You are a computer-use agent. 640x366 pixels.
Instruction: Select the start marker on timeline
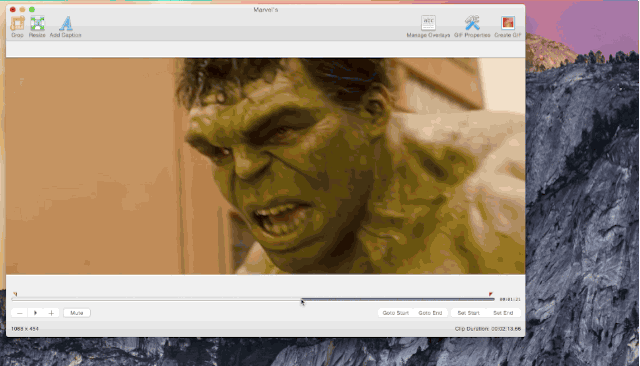pyautogui.click(x=15, y=294)
